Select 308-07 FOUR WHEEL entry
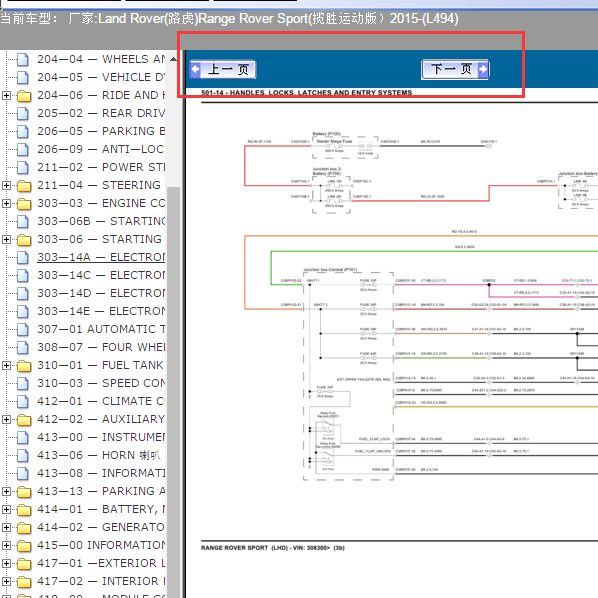 [x=101, y=347]
